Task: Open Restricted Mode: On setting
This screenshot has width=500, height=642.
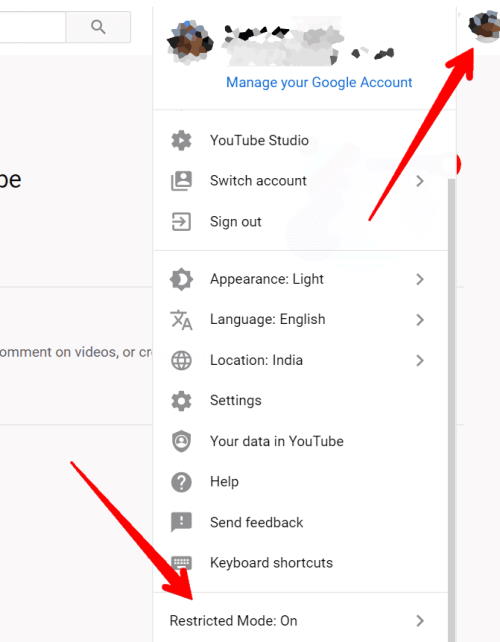Action: [301, 621]
